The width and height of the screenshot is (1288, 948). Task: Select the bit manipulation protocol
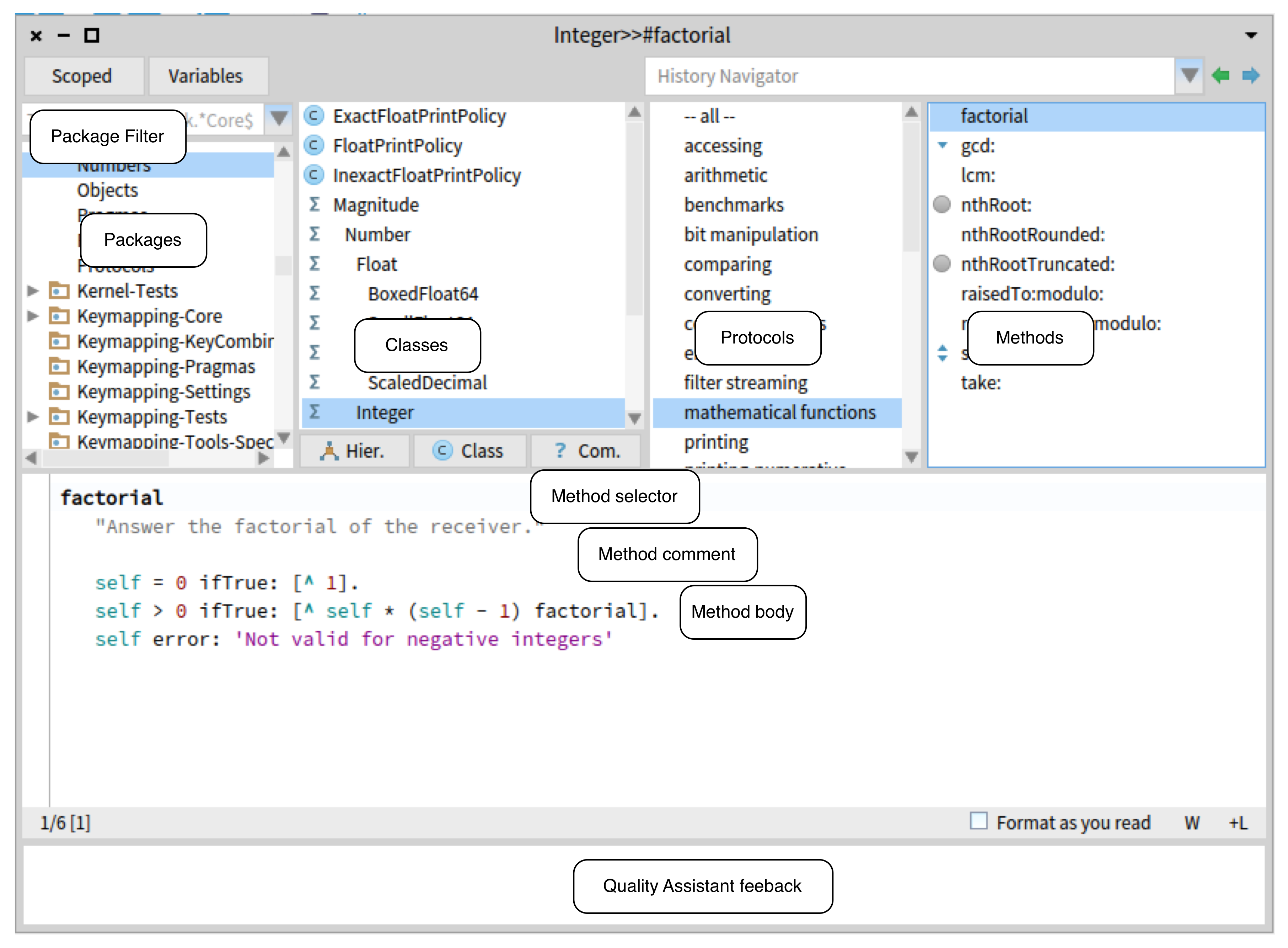(x=751, y=235)
